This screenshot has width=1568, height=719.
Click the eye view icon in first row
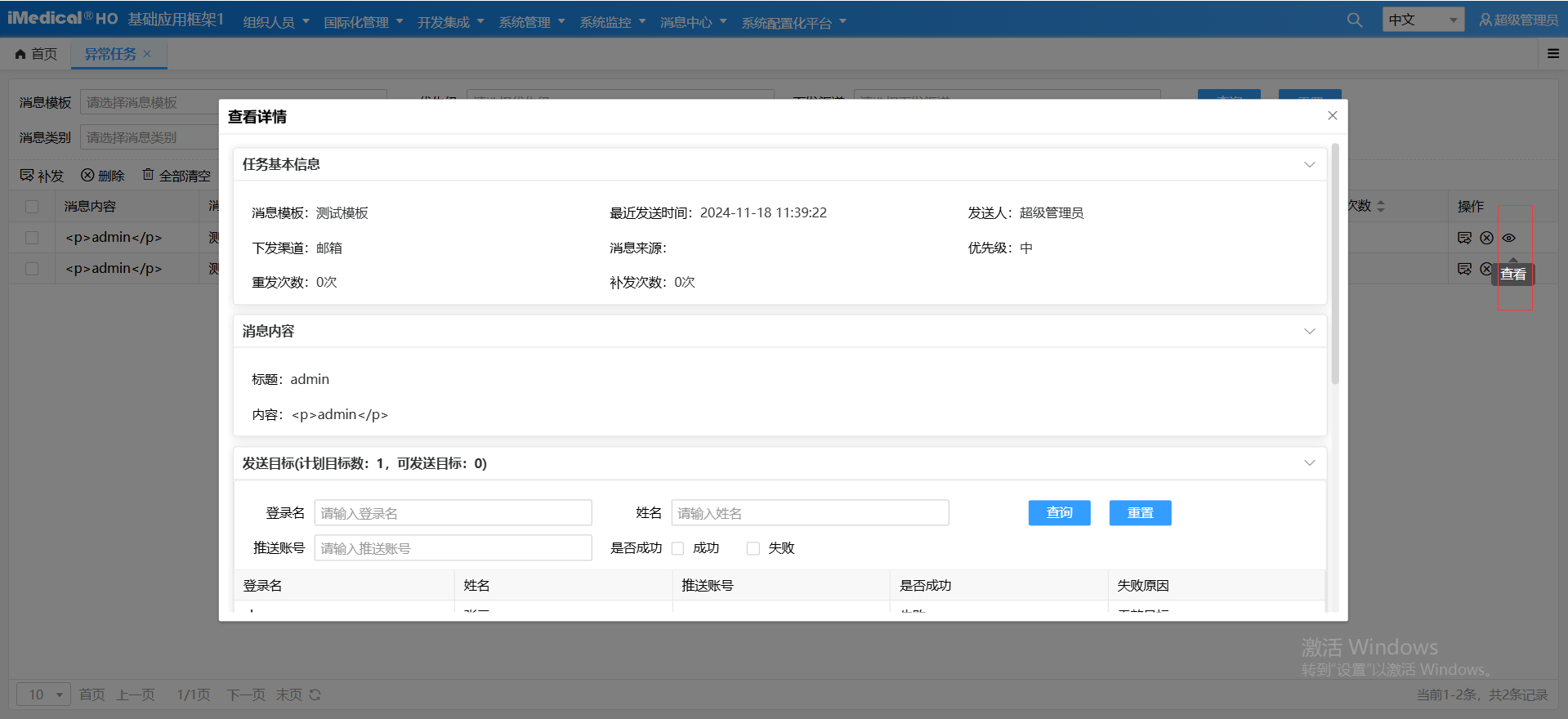click(1508, 238)
